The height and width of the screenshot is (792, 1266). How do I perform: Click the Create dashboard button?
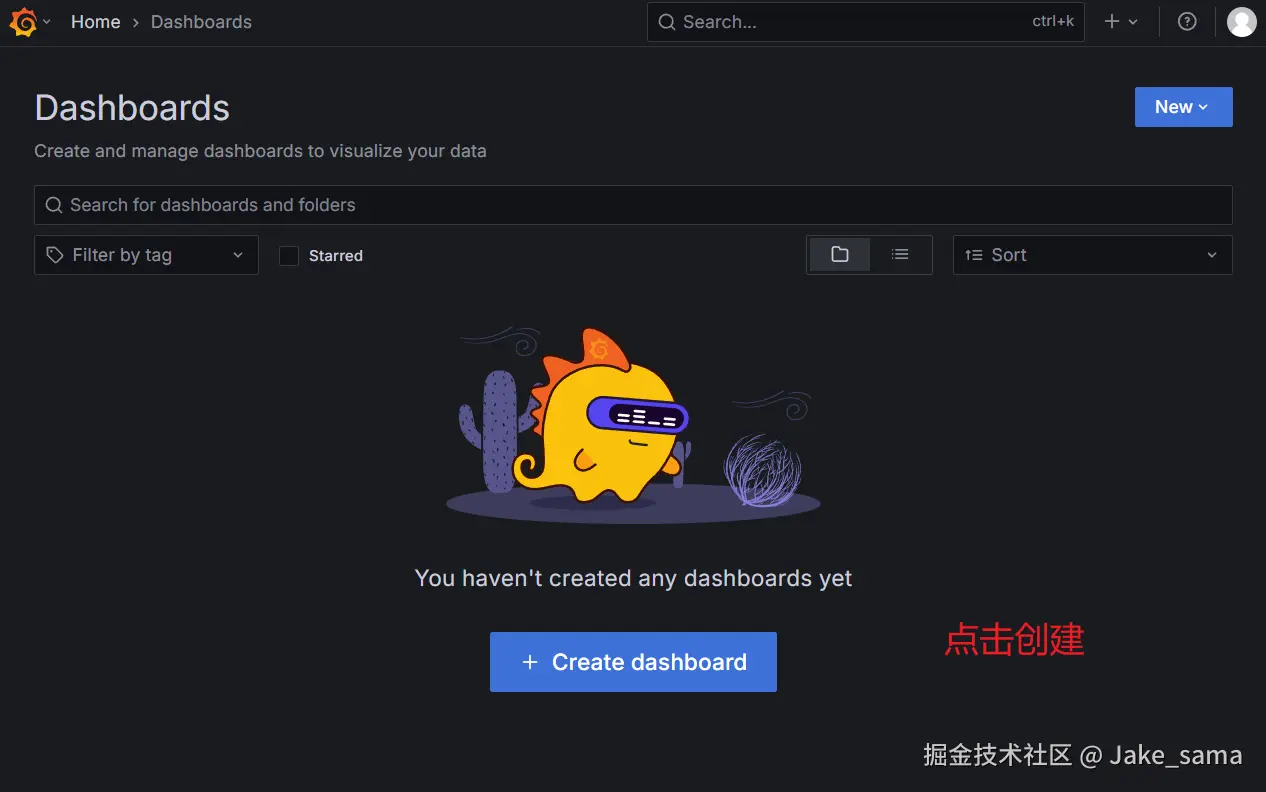coord(632,661)
